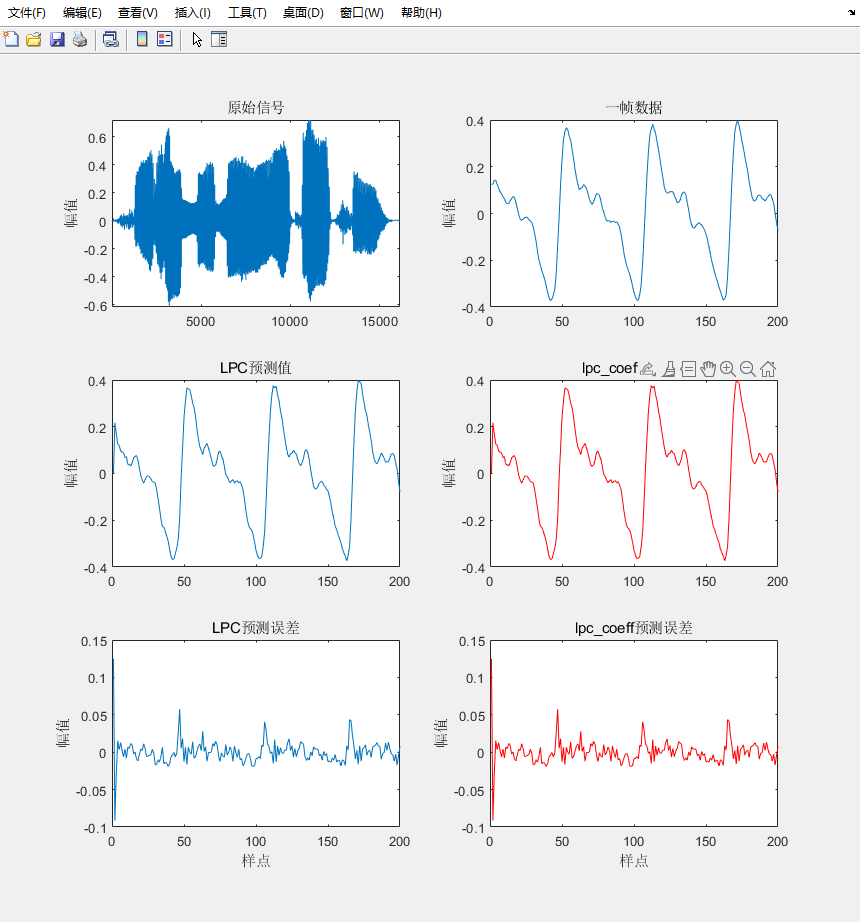Screen dimensions: 860x922
Task: Select zoom out on the lpc_coef axes toolbar
Action: [748, 369]
